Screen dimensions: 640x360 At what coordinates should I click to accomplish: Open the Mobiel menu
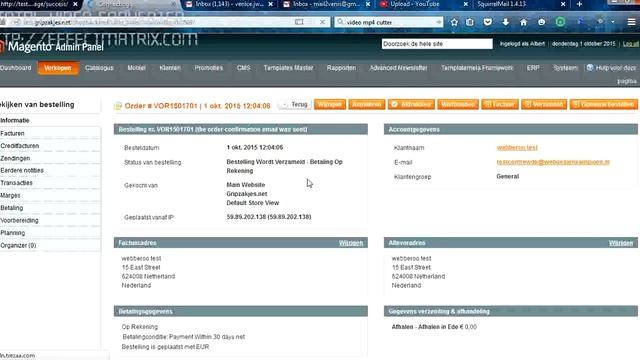click(136, 68)
